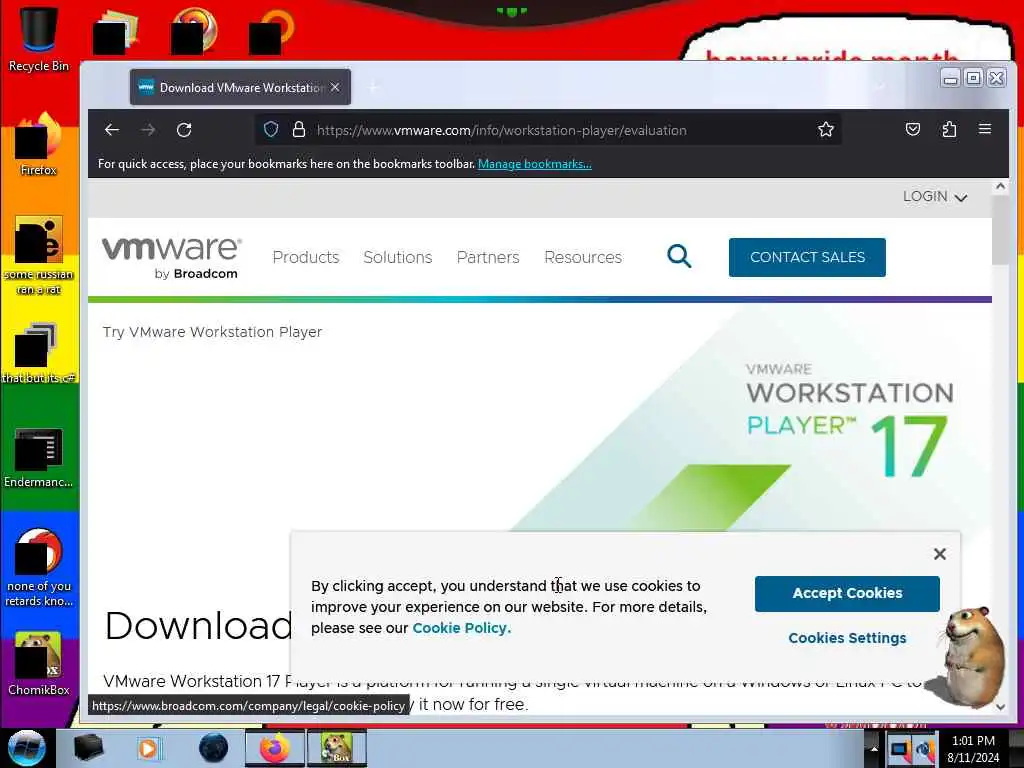
Task: Dismiss the cookie banner with X
Action: (x=940, y=554)
